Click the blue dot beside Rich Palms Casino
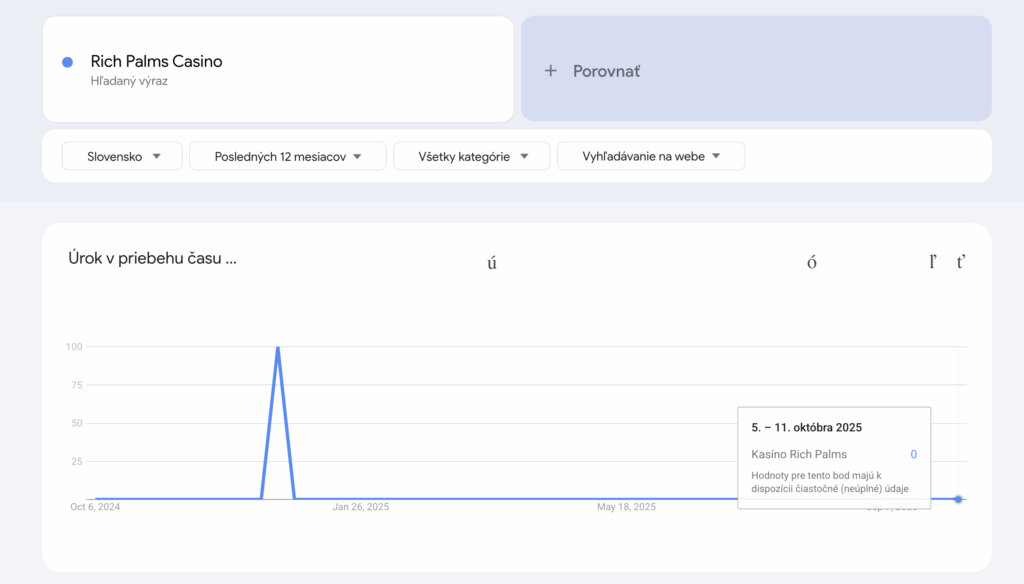The image size is (1024, 584). click(67, 62)
